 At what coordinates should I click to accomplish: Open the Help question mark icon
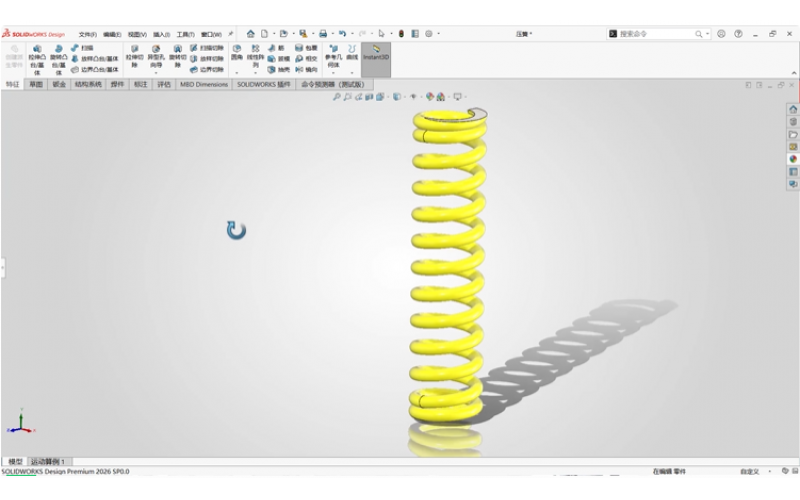click(738, 34)
